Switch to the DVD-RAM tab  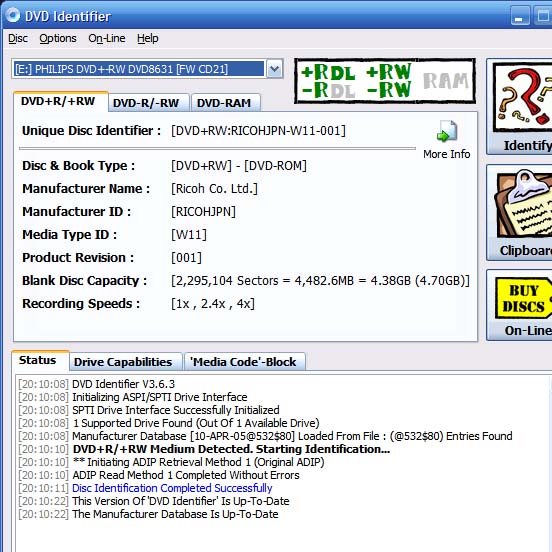(226, 103)
